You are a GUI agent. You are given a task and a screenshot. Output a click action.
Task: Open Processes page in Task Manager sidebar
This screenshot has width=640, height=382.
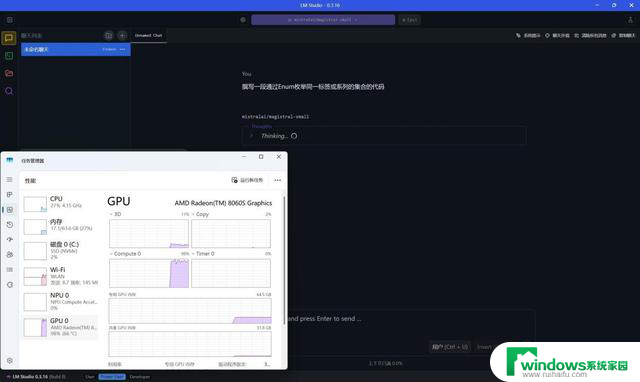point(9,195)
